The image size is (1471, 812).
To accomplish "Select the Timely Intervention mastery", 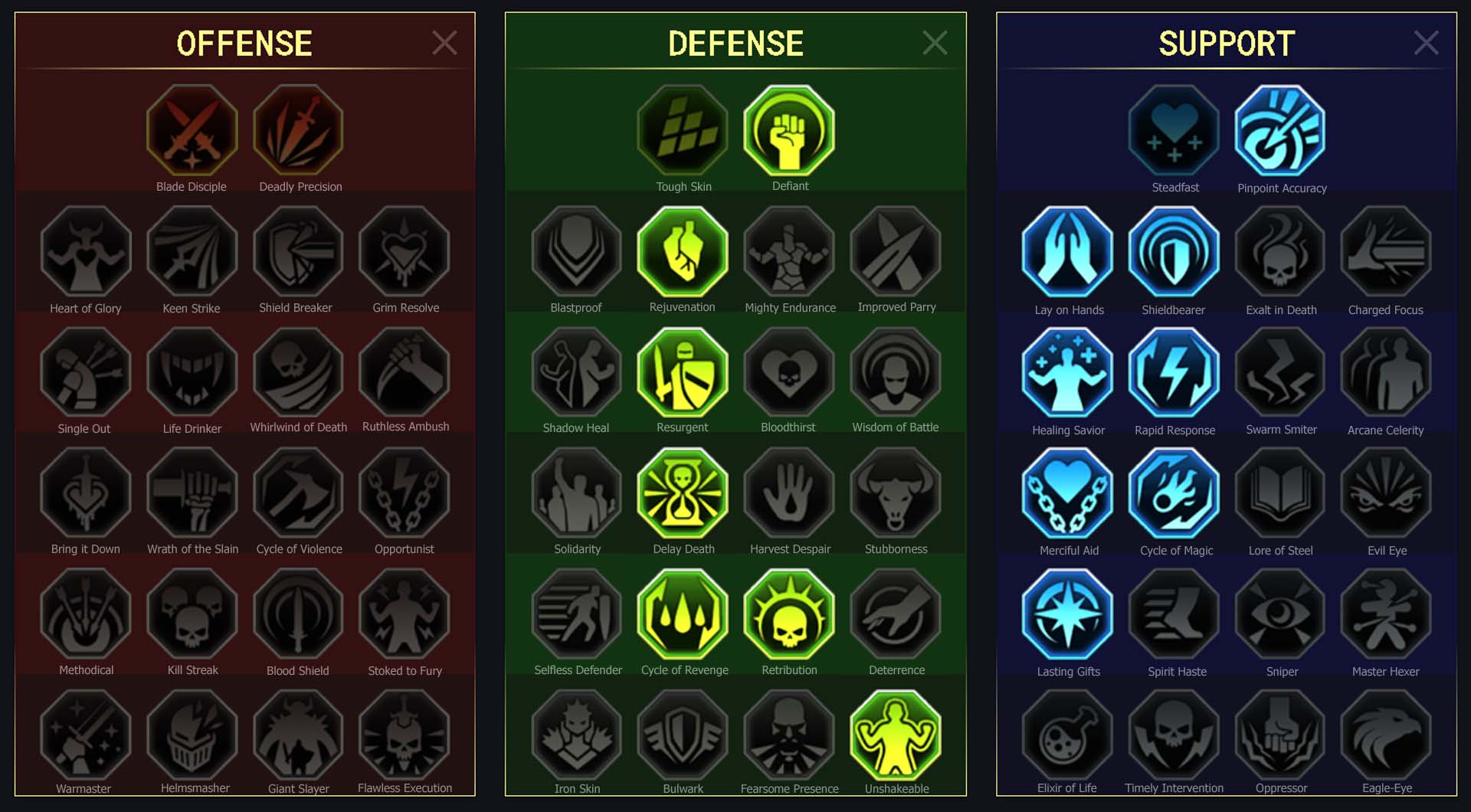I will 1174,735.
